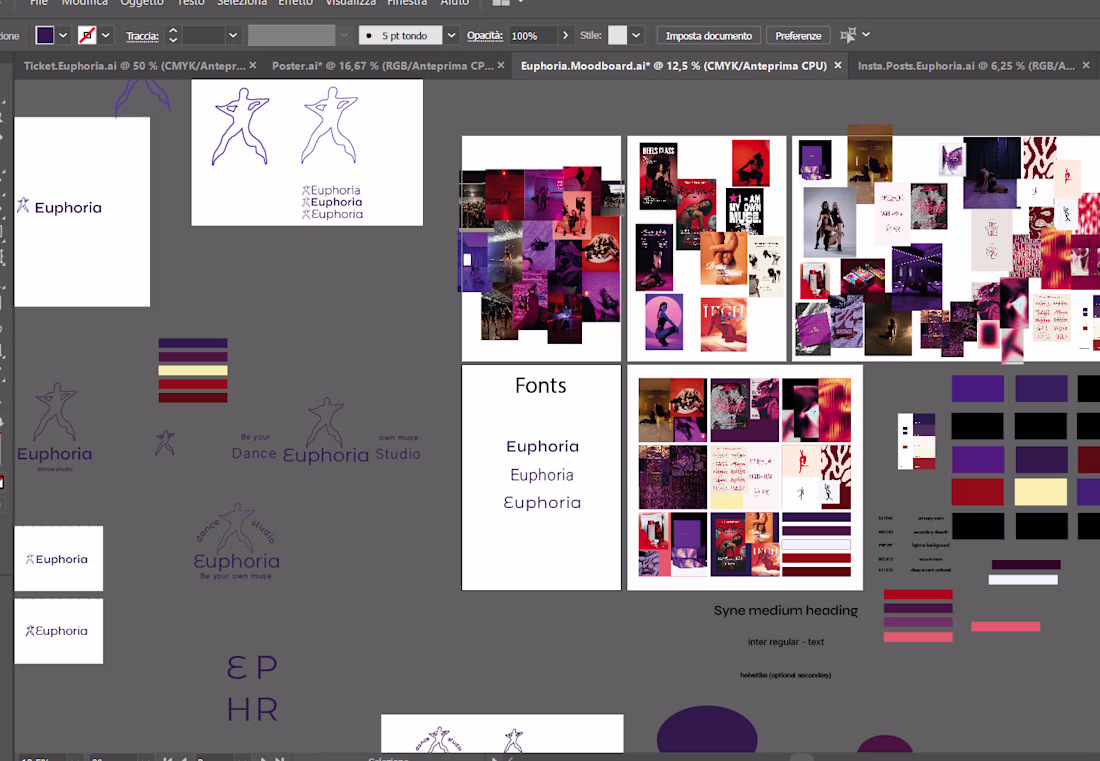Select the helvetika optional secondary text

[786, 675]
